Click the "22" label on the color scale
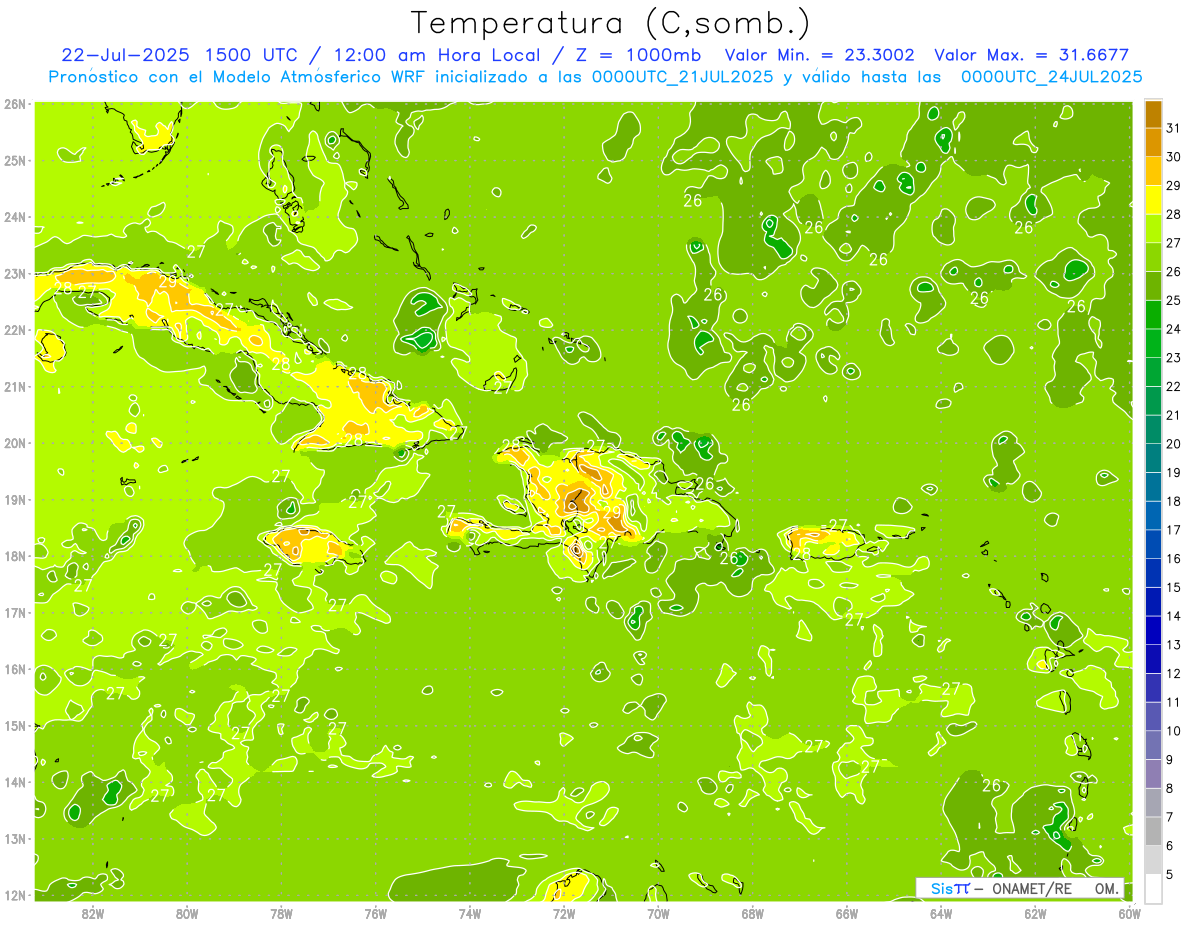The image size is (1200, 927). pos(1173,386)
